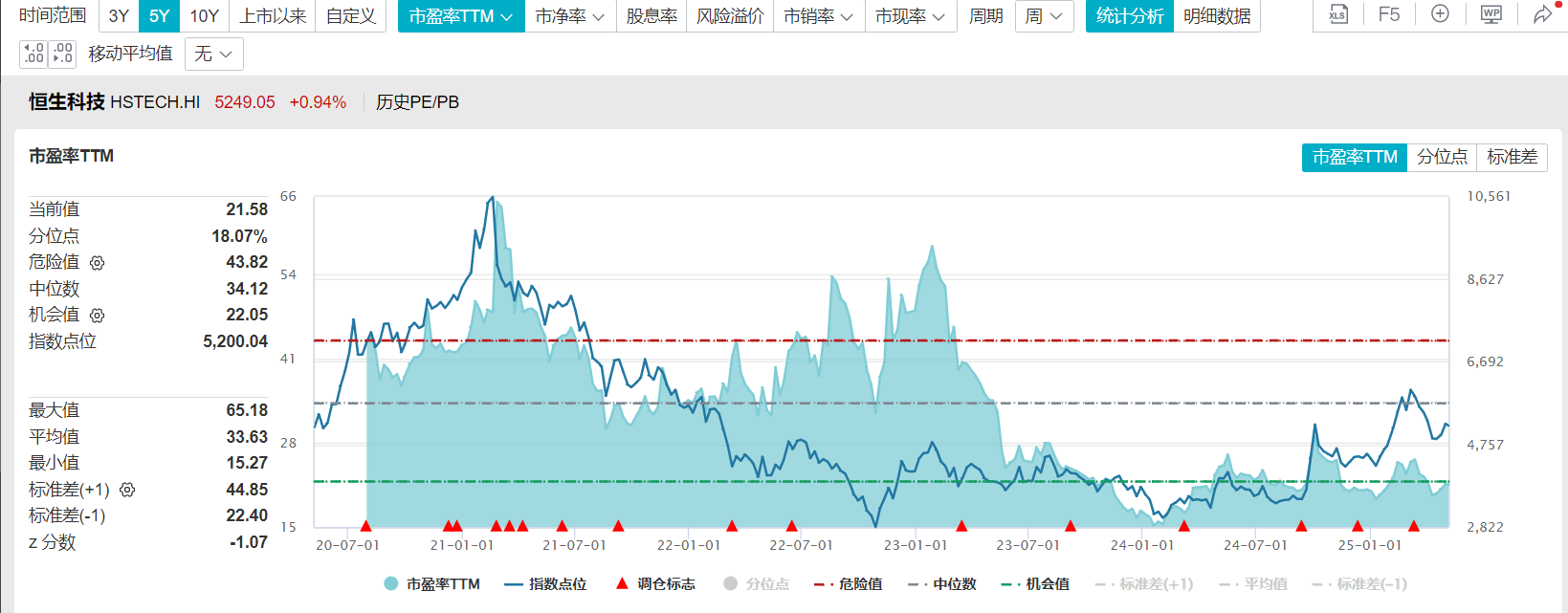Switch to 股息率 metric
Screen dimensions: 1568x613
(x=651, y=16)
